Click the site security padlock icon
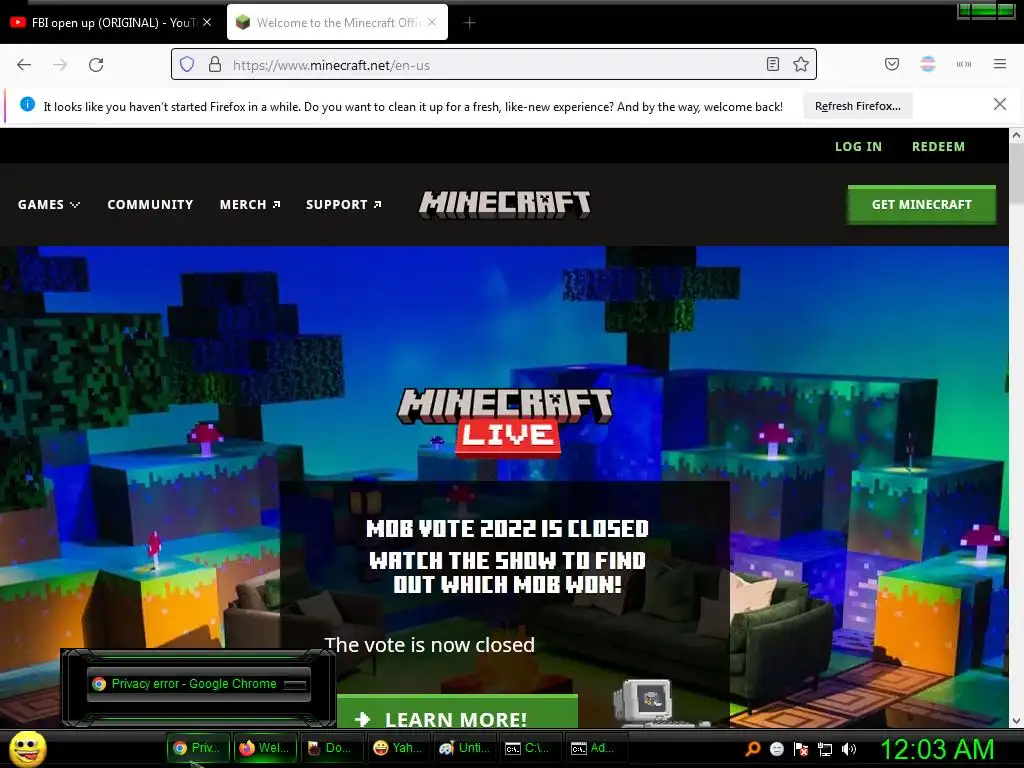The height and width of the screenshot is (768, 1024). [x=215, y=65]
